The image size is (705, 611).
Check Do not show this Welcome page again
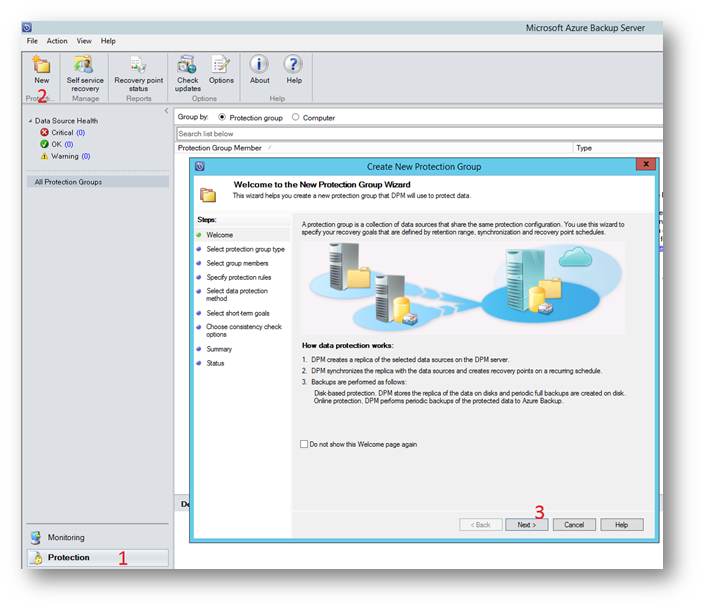coord(304,444)
